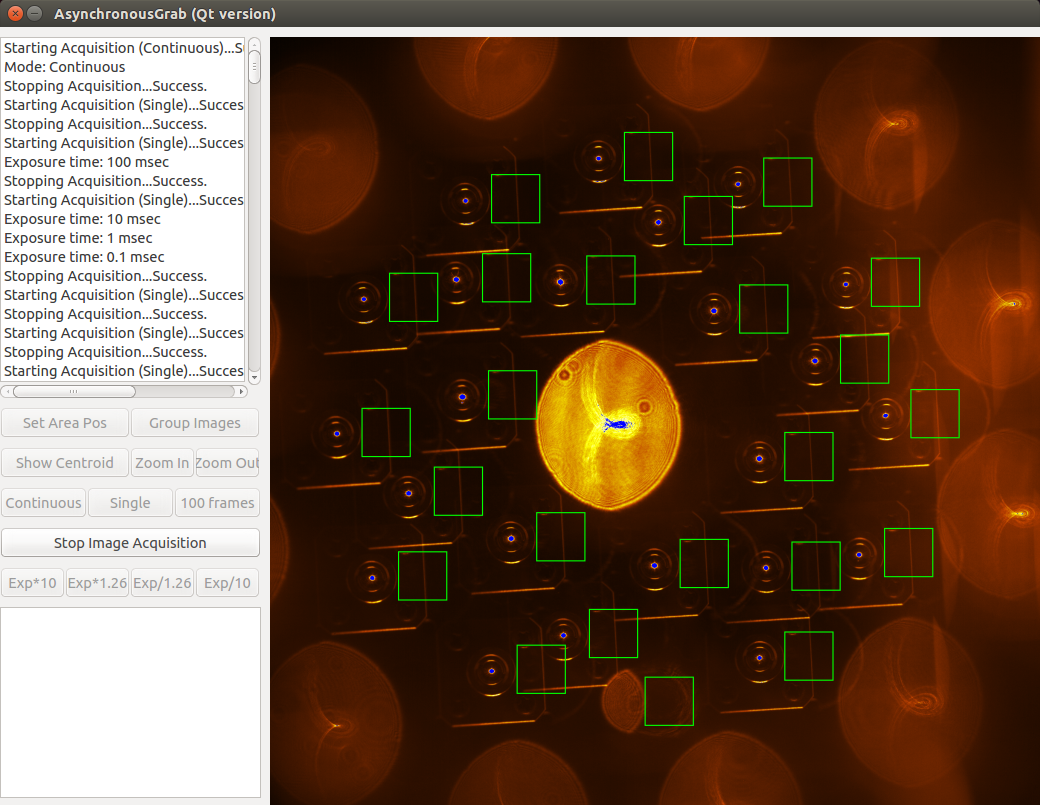Select log line 'Mode: Continuous'

(x=64, y=67)
